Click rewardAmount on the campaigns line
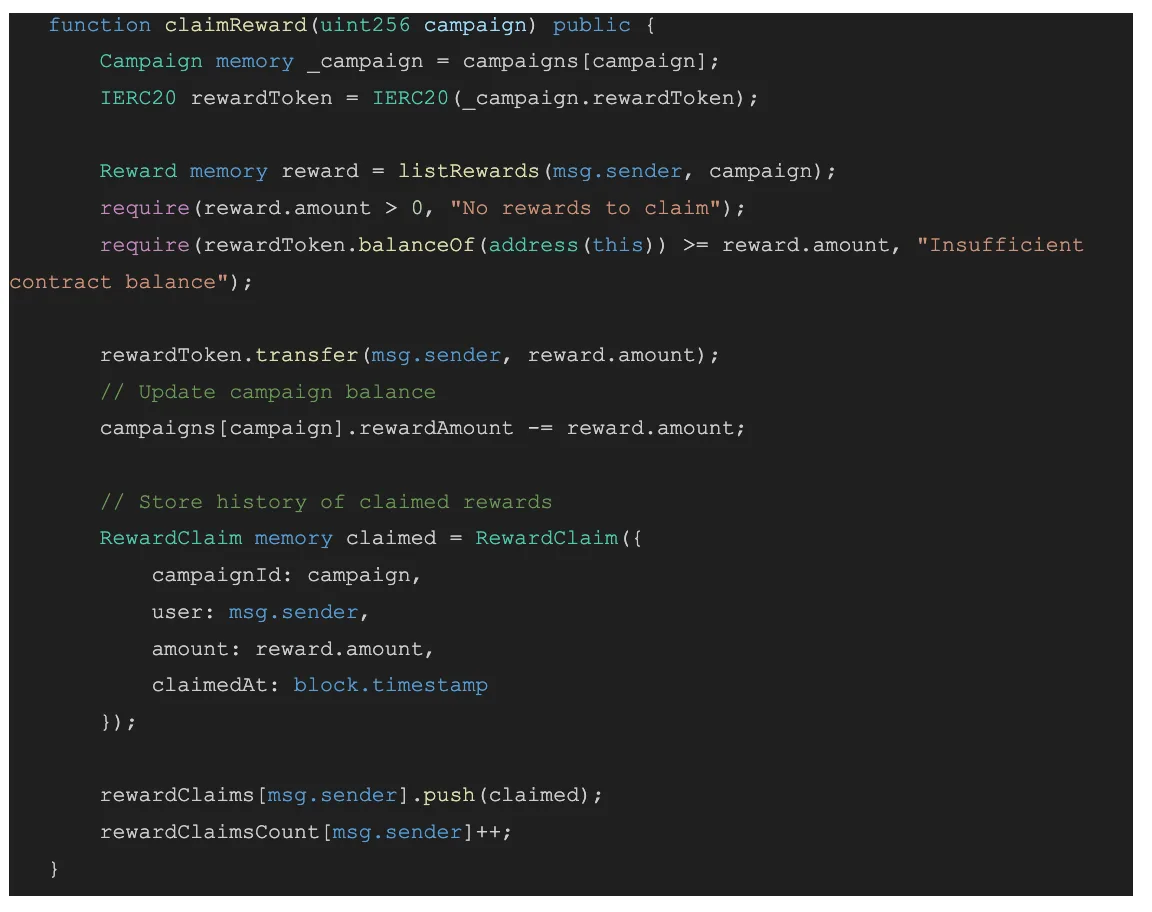1152x912 pixels. tap(436, 428)
